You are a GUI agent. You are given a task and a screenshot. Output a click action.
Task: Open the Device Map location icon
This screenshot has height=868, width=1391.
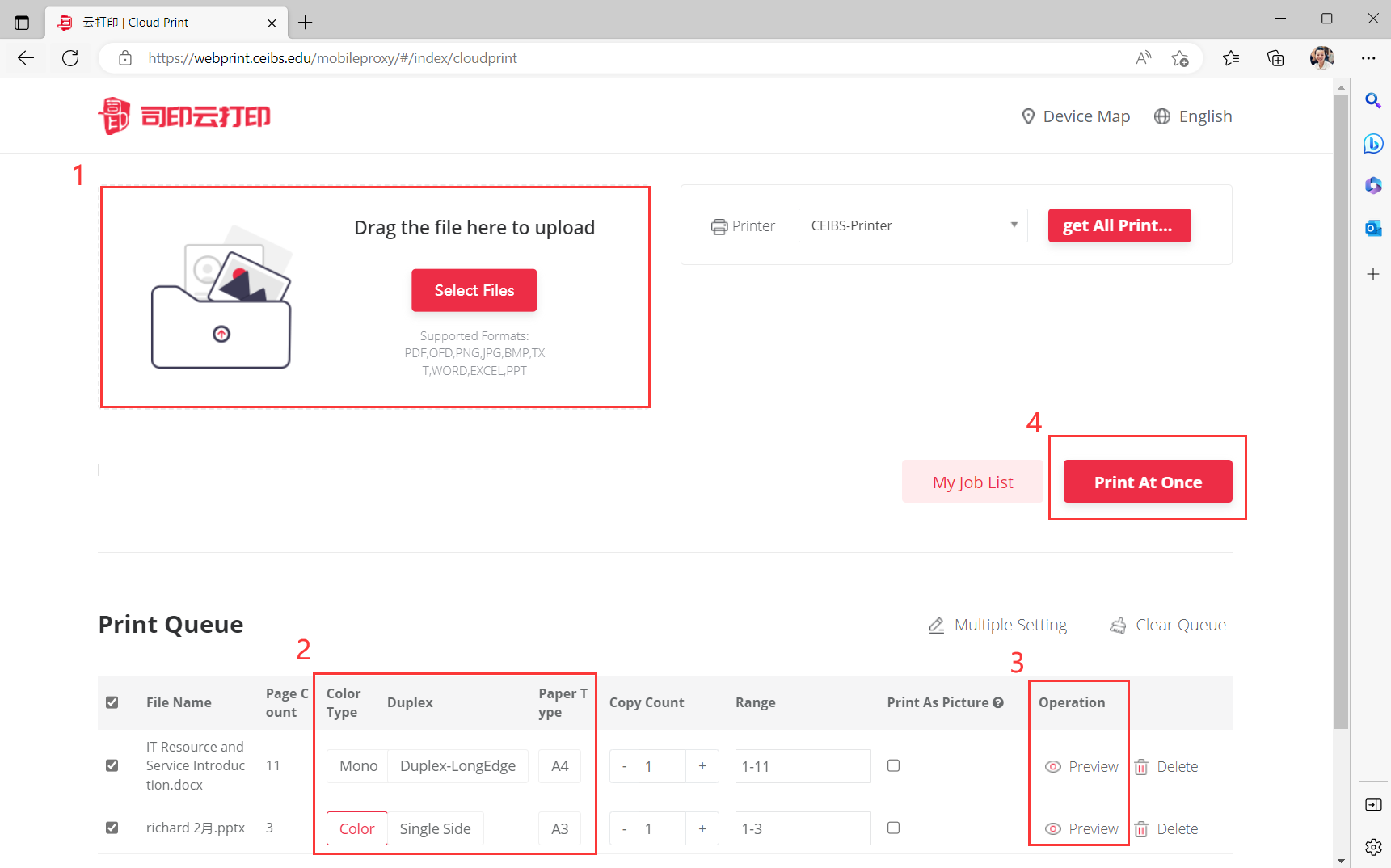point(1028,116)
